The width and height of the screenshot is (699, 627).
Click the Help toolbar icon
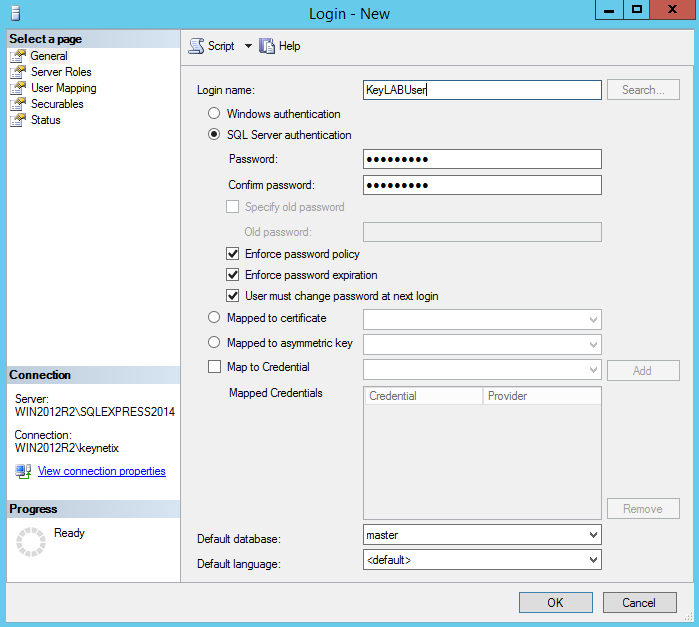267,46
